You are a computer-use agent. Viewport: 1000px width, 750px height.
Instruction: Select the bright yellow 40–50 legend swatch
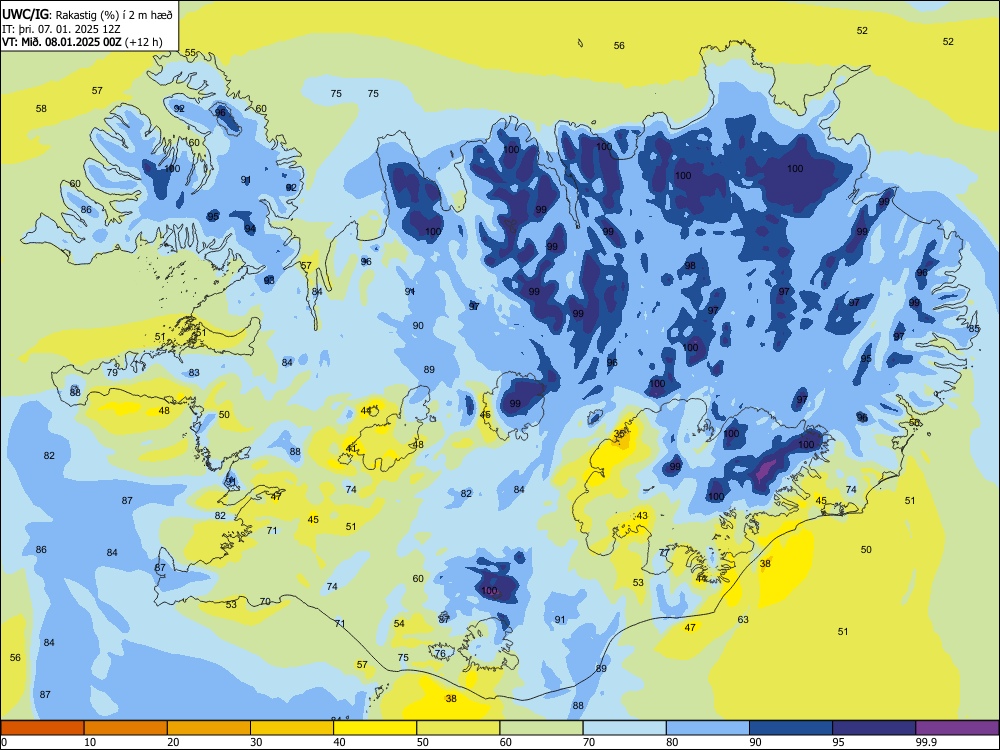375,728
